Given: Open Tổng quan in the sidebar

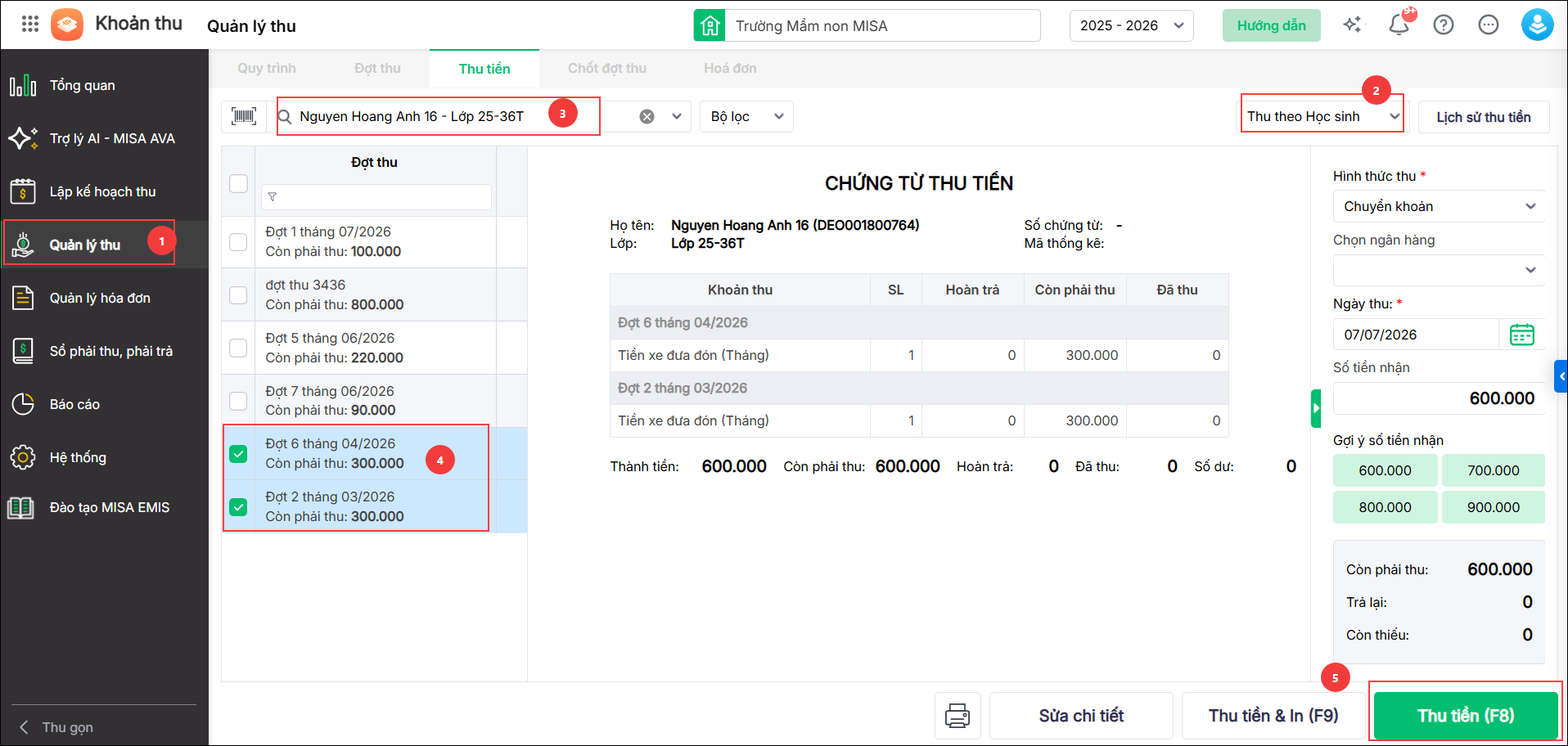Looking at the screenshot, I should point(104,85).
